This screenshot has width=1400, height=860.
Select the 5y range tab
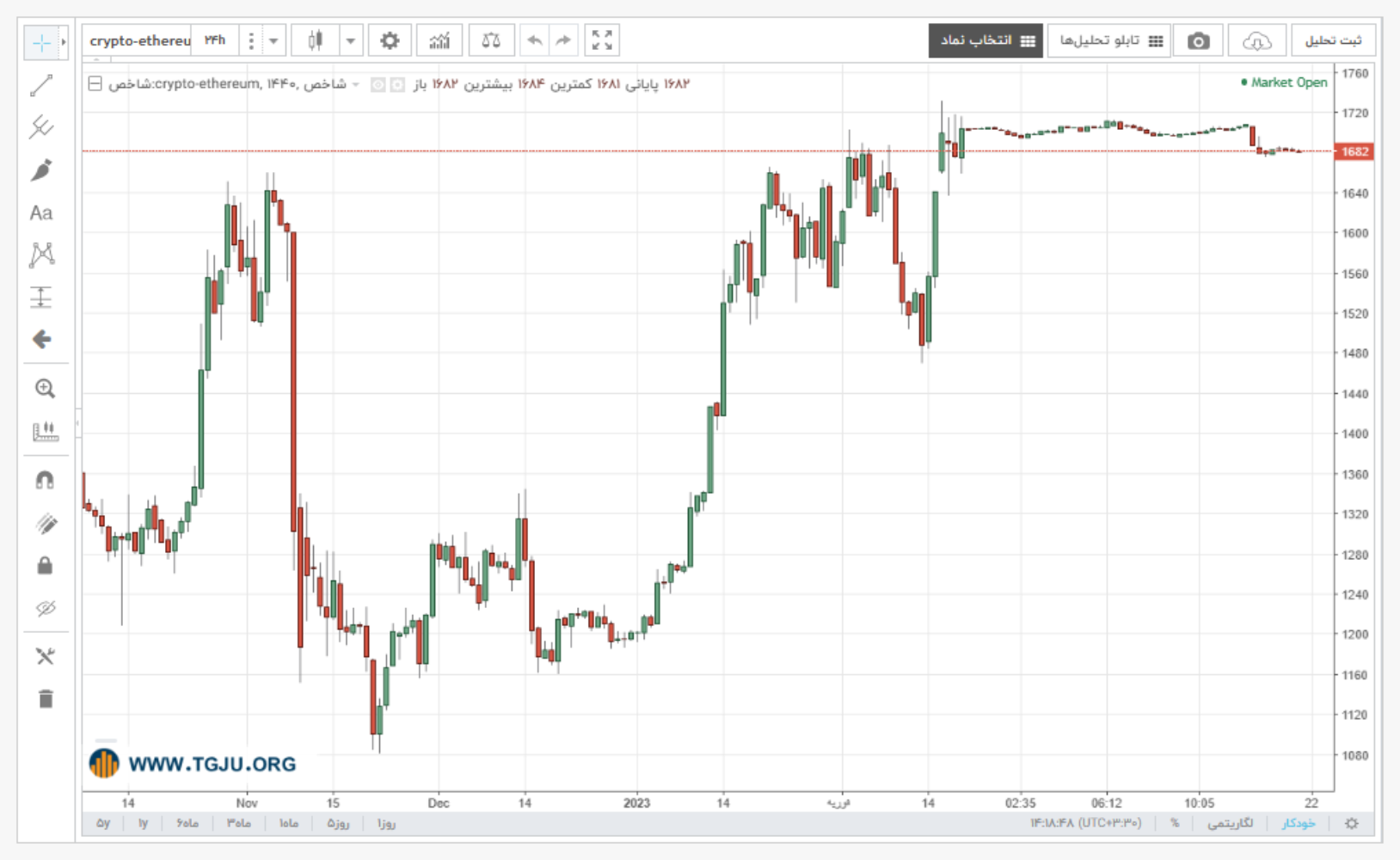click(103, 823)
